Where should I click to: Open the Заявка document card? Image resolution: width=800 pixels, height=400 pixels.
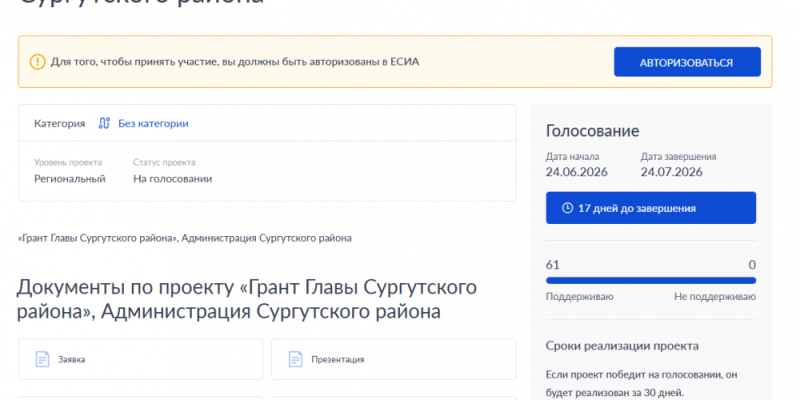coord(140,359)
